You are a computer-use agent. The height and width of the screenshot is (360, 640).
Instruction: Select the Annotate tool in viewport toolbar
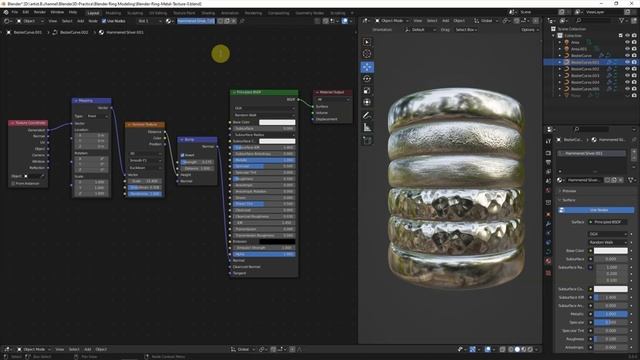click(x=367, y=116)
